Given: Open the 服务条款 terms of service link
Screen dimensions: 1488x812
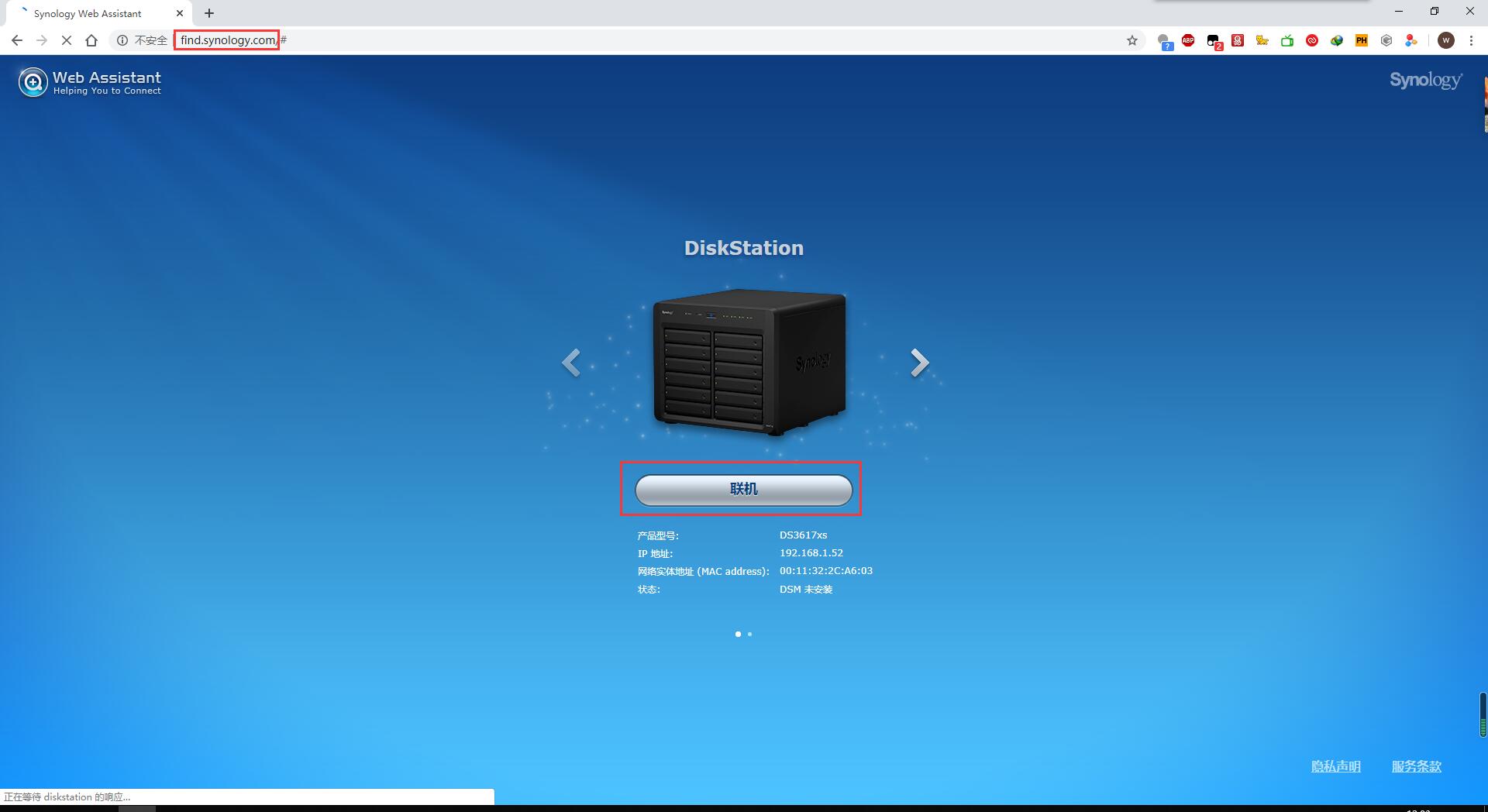Looking at the screenshot, I should tap(1416, 766).
